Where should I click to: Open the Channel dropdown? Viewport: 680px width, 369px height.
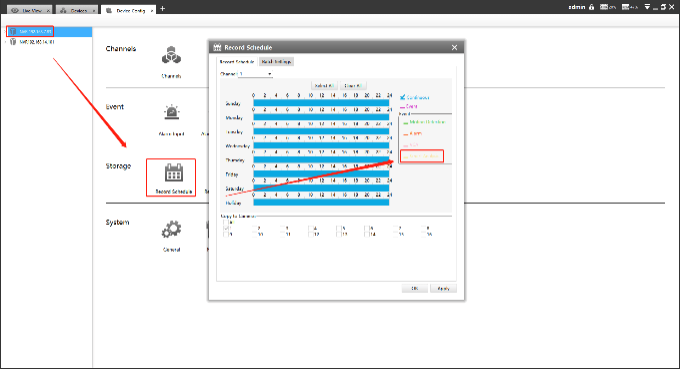(x=255, y=74)
